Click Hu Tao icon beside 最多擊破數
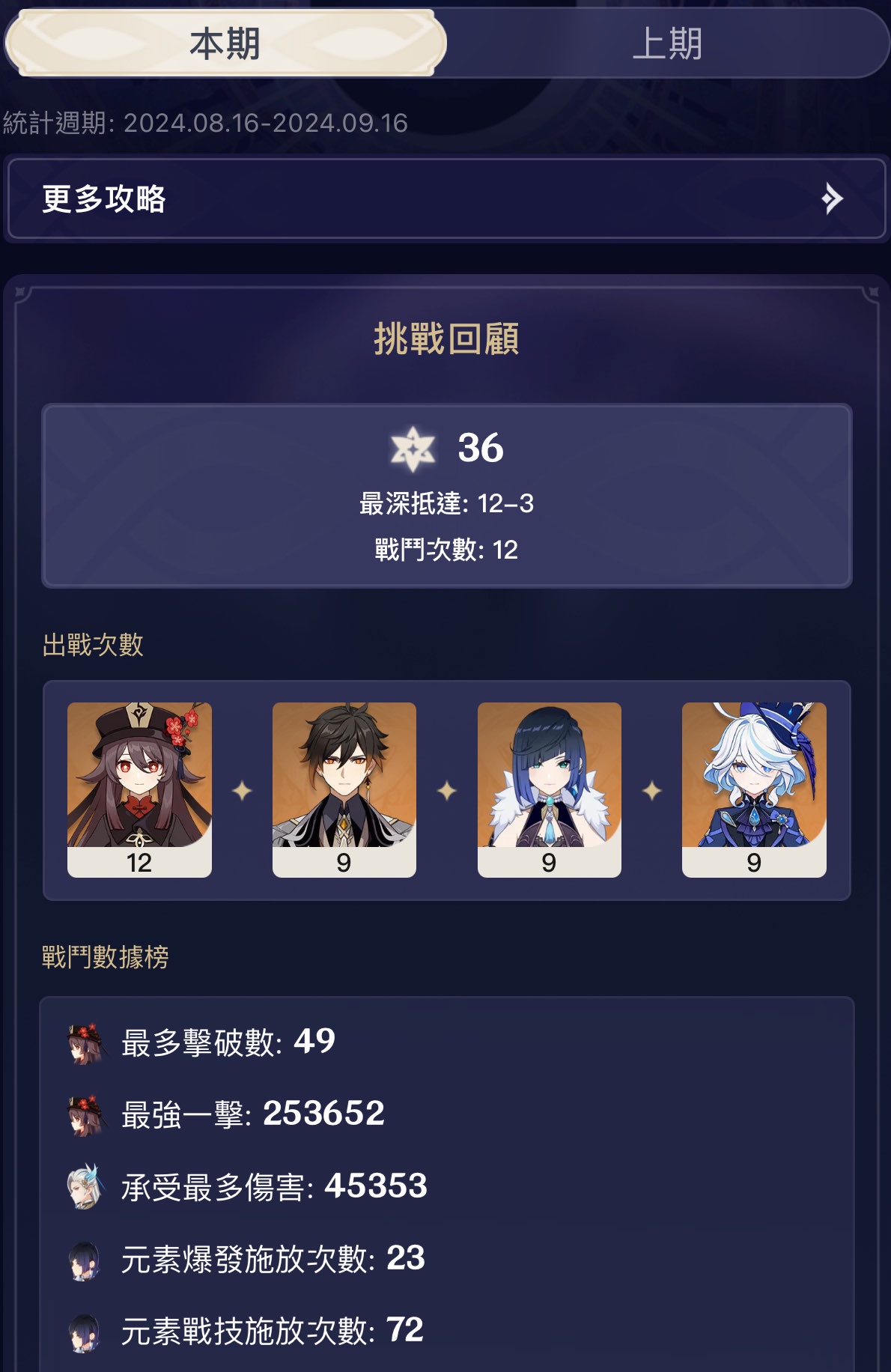 (85, 1042)
